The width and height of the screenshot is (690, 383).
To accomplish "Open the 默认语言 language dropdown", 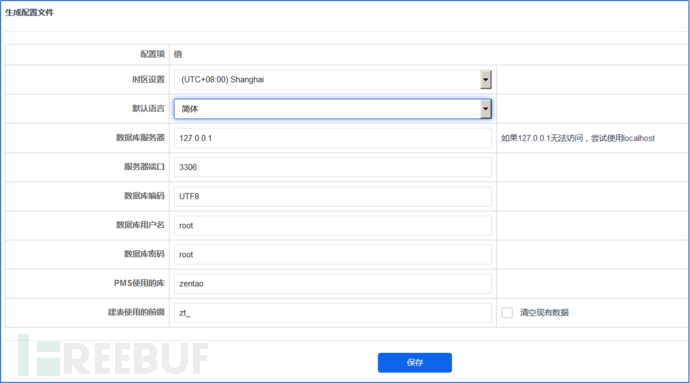I will [x=333, y=109].
